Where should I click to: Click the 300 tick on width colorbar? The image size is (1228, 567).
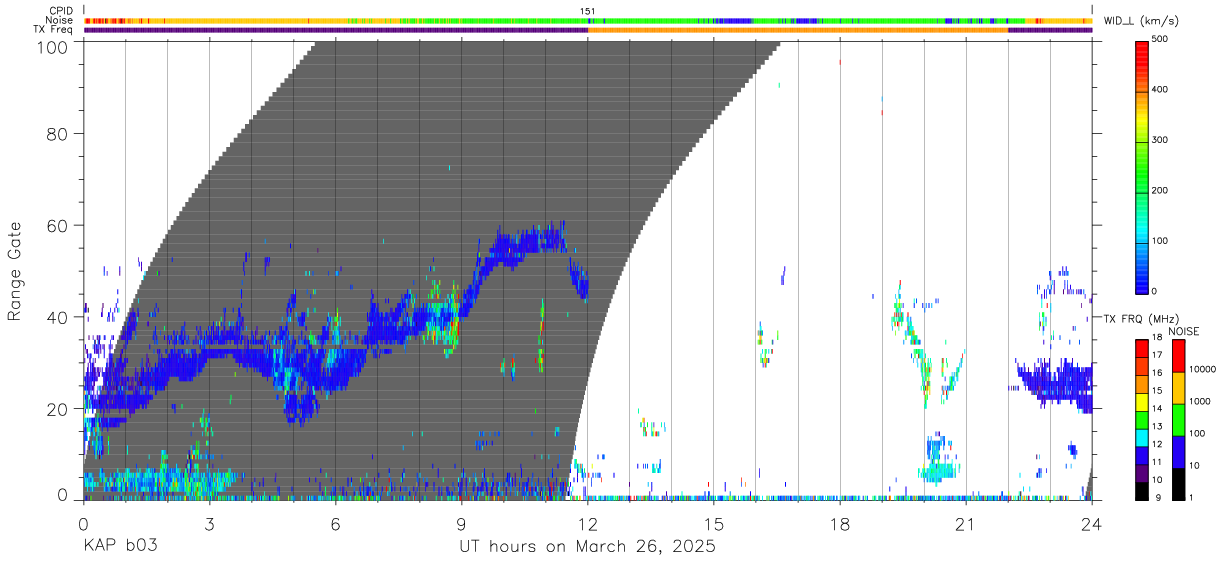point(1160,140)
